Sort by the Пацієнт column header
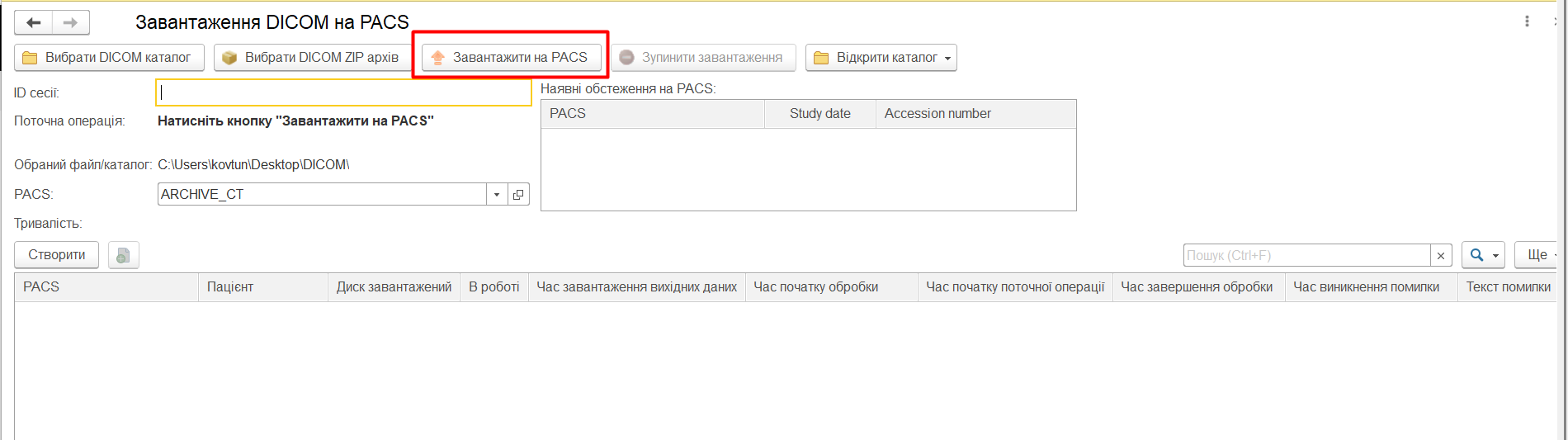1568x440 pixels. pos(262,287)
